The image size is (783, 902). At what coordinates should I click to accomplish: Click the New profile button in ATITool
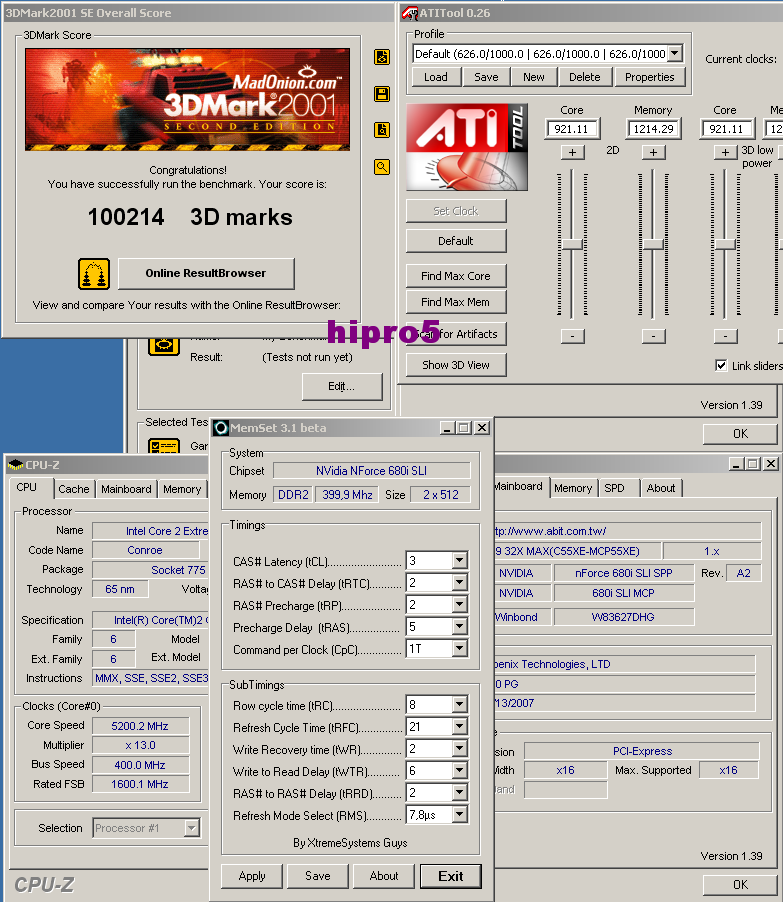point(534,77)
